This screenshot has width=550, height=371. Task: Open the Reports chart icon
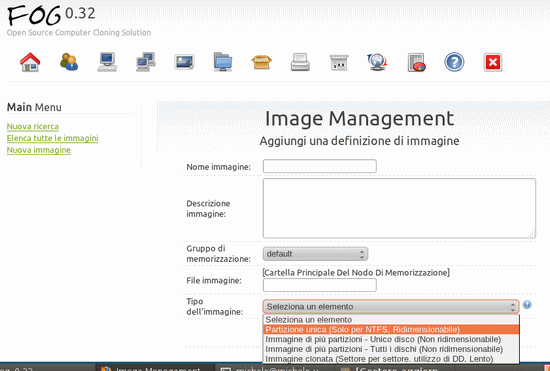click(x=416, y=62)
